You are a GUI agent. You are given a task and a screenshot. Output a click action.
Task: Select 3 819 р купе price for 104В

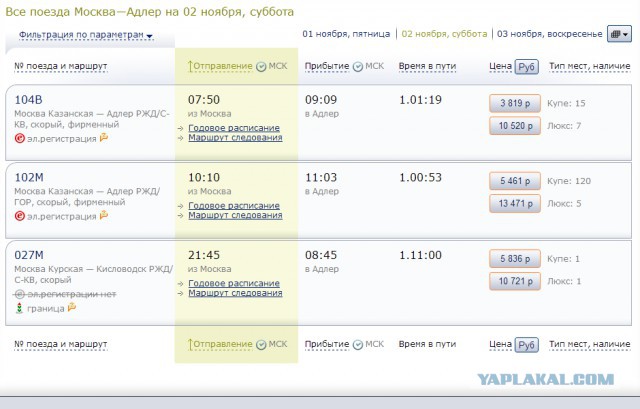pyautogui.click(x=515, y=103)
